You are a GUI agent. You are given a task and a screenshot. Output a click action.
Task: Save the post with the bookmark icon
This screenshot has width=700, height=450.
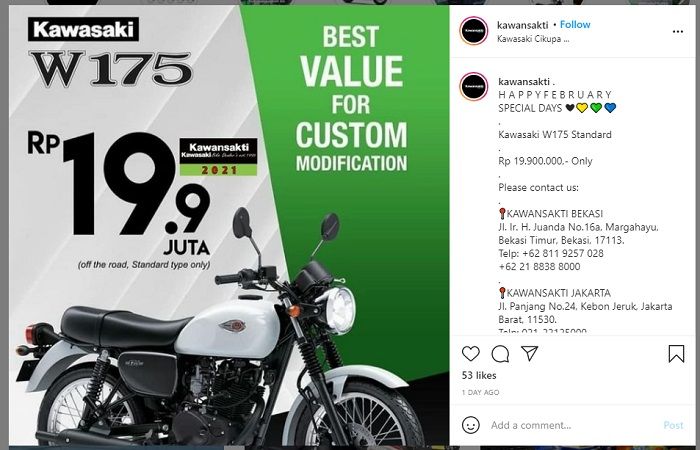[x=676, y=354]
